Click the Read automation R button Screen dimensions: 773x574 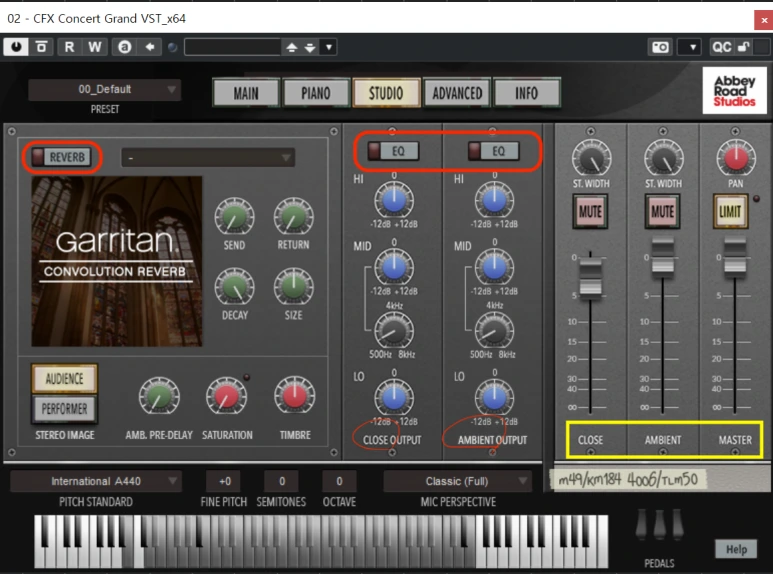(x=70, y=47)
